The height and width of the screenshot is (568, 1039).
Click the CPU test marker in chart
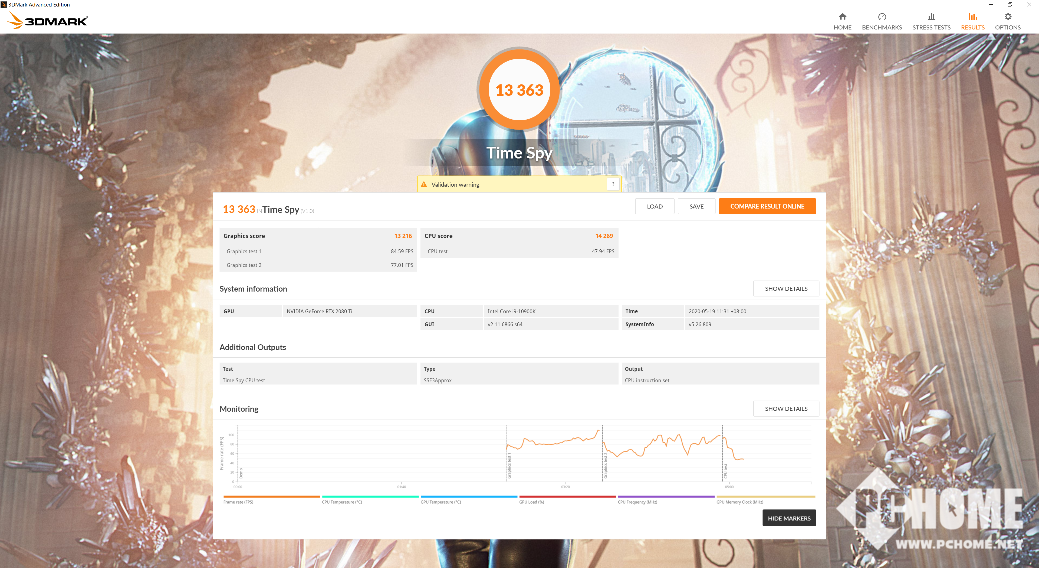coord(726,470)
